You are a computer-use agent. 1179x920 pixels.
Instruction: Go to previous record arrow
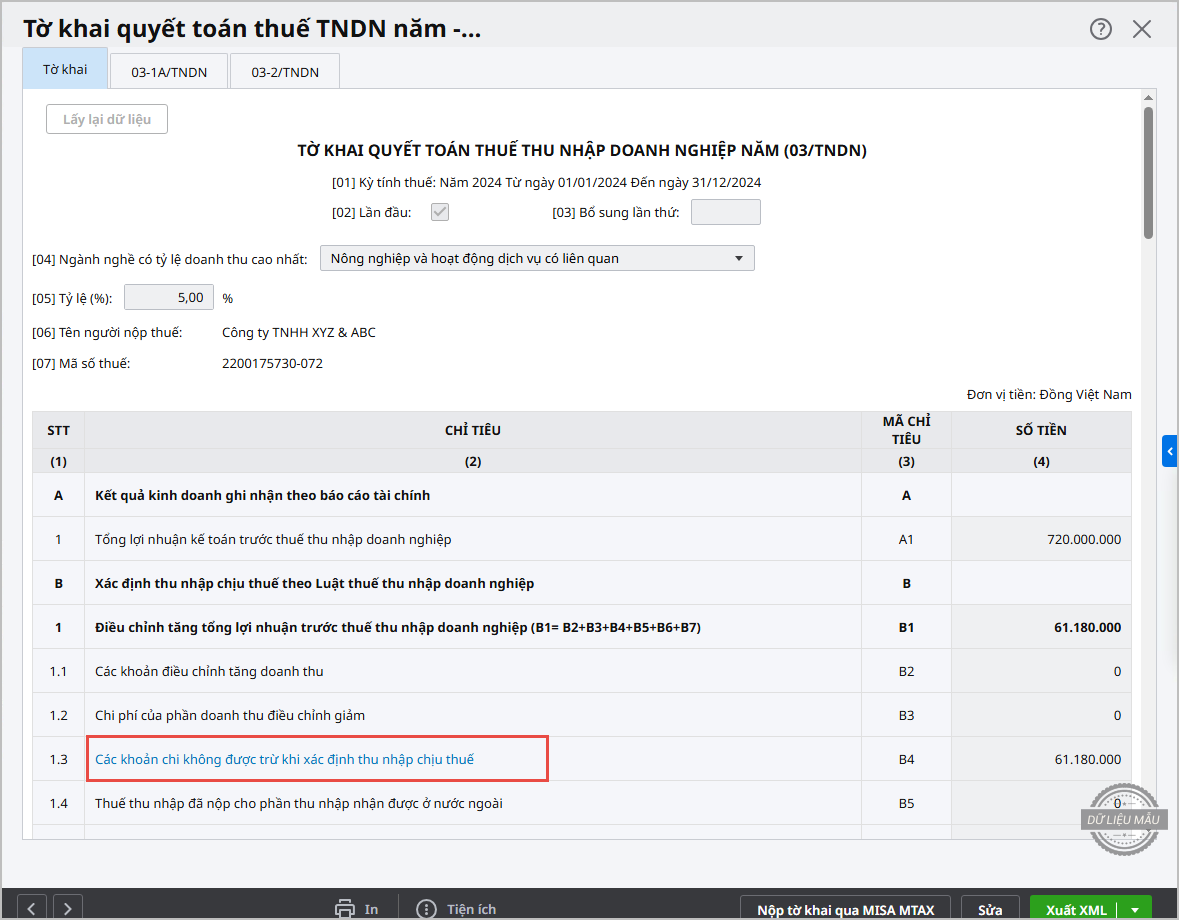pos(32,909)
